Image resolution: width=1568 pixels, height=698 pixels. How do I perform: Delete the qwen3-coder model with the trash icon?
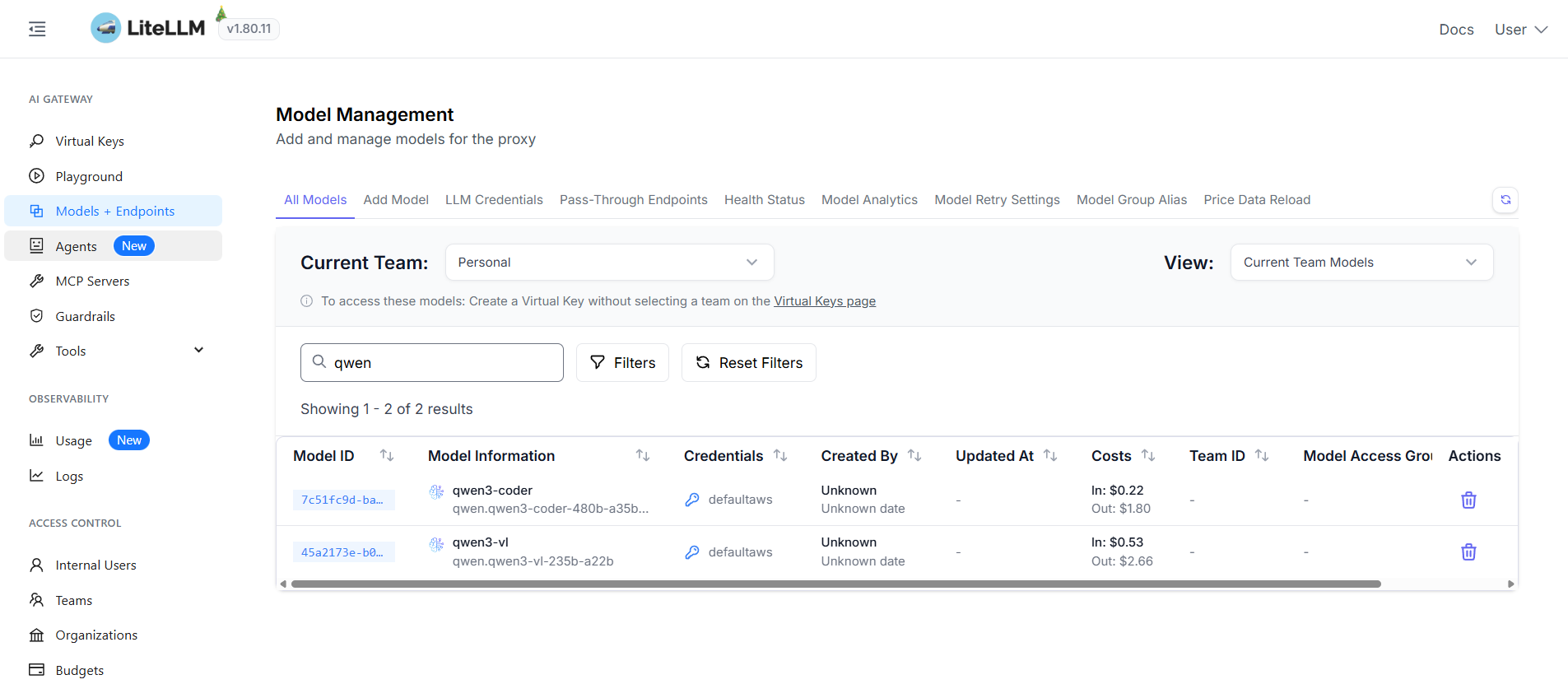(x=1468, y=500)
